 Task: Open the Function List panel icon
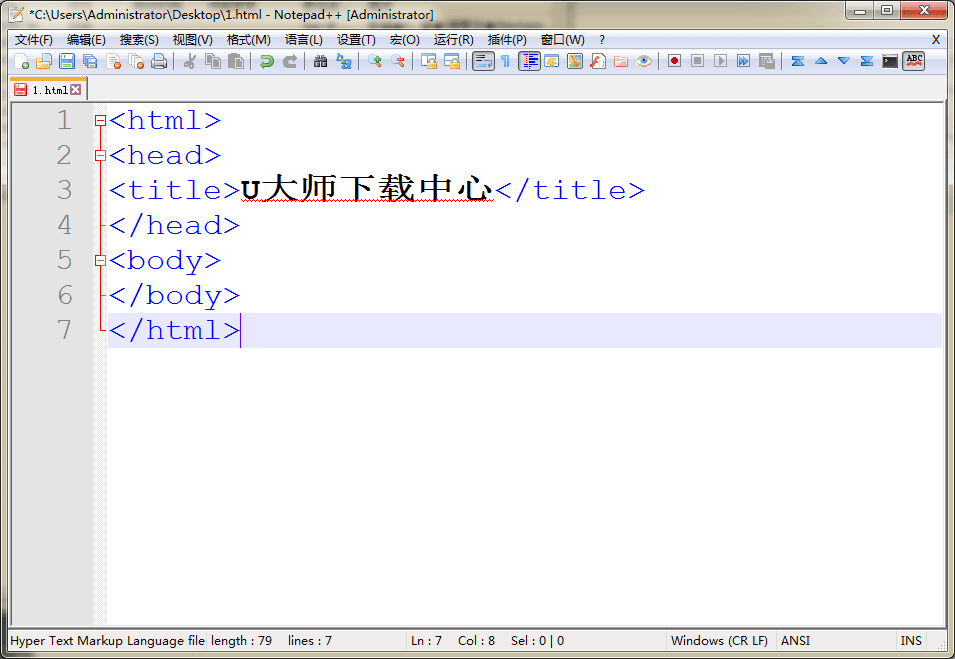(x=597, y=61)
